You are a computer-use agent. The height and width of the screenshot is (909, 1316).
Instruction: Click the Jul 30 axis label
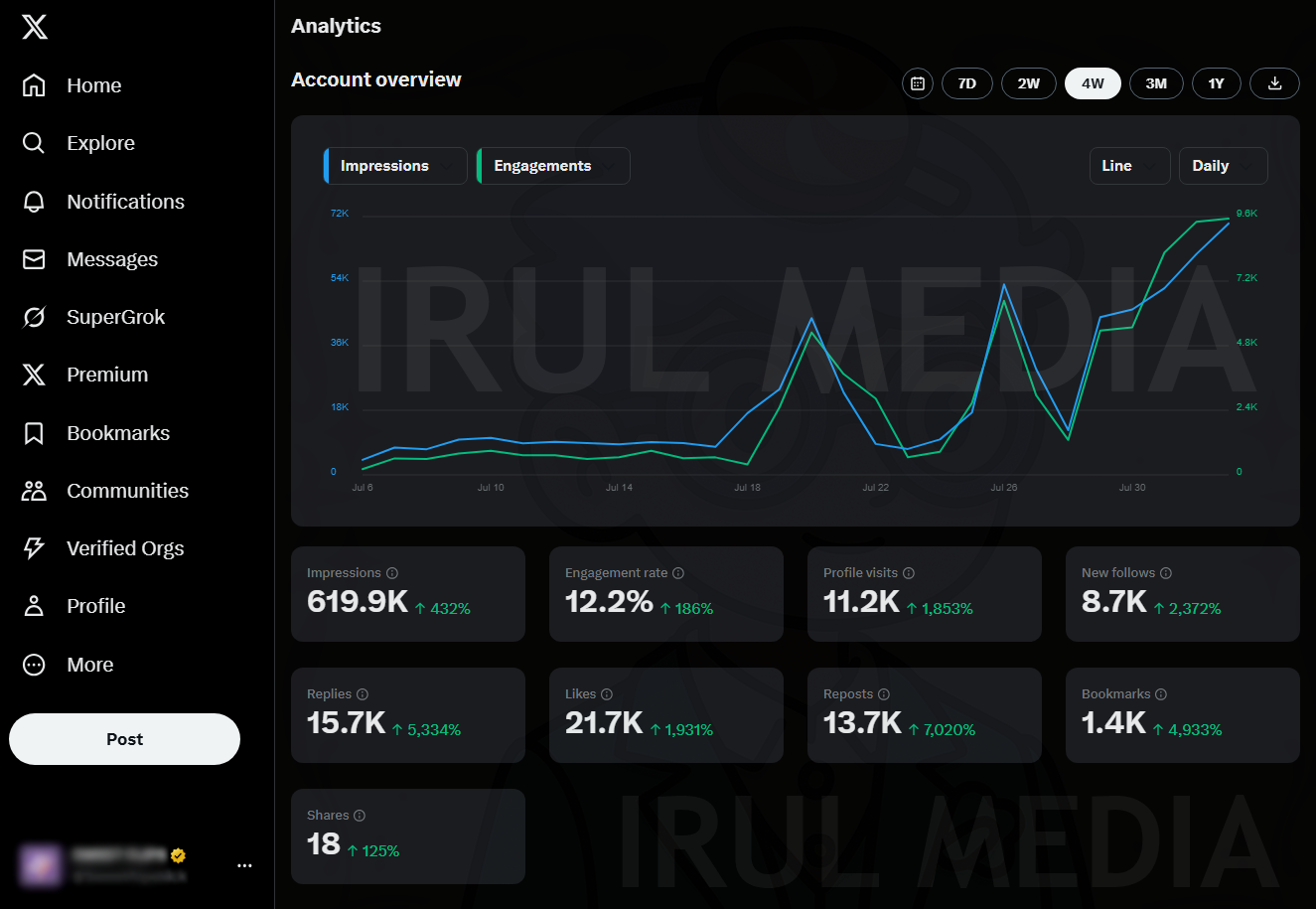pos(1132,488)
